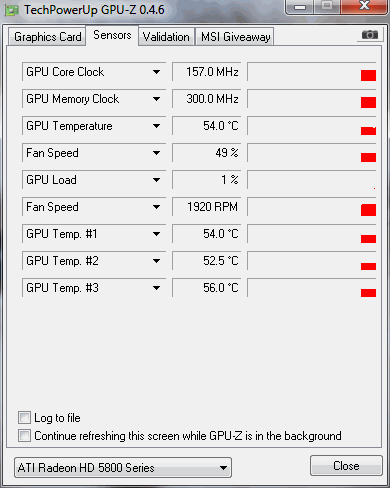Open the GPU Temperature sensor dropdown
390x488 pixels.
[94, 126]
